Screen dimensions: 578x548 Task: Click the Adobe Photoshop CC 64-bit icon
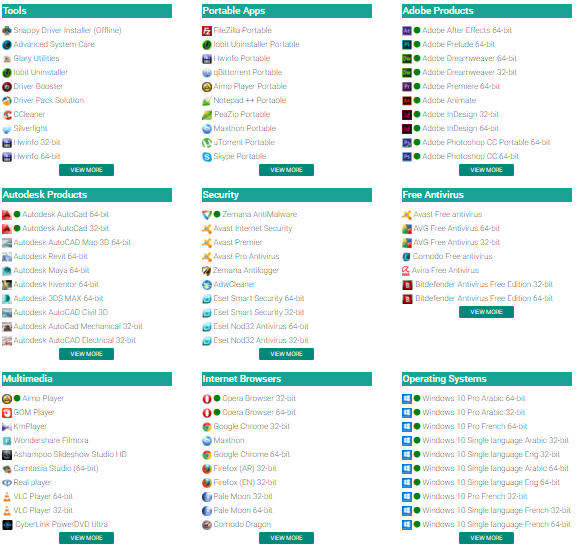point(407,157)
